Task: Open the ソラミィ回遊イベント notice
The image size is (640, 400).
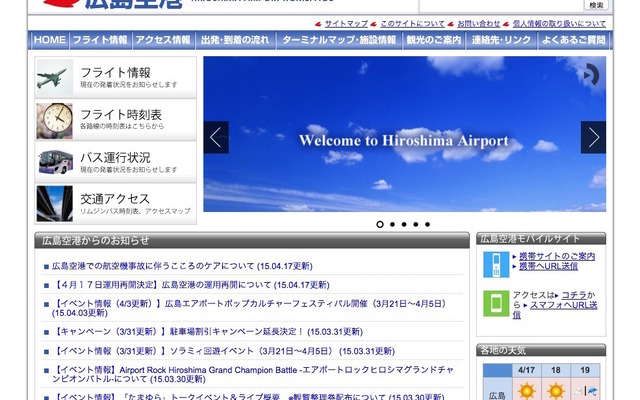Action: click(224, 351)
